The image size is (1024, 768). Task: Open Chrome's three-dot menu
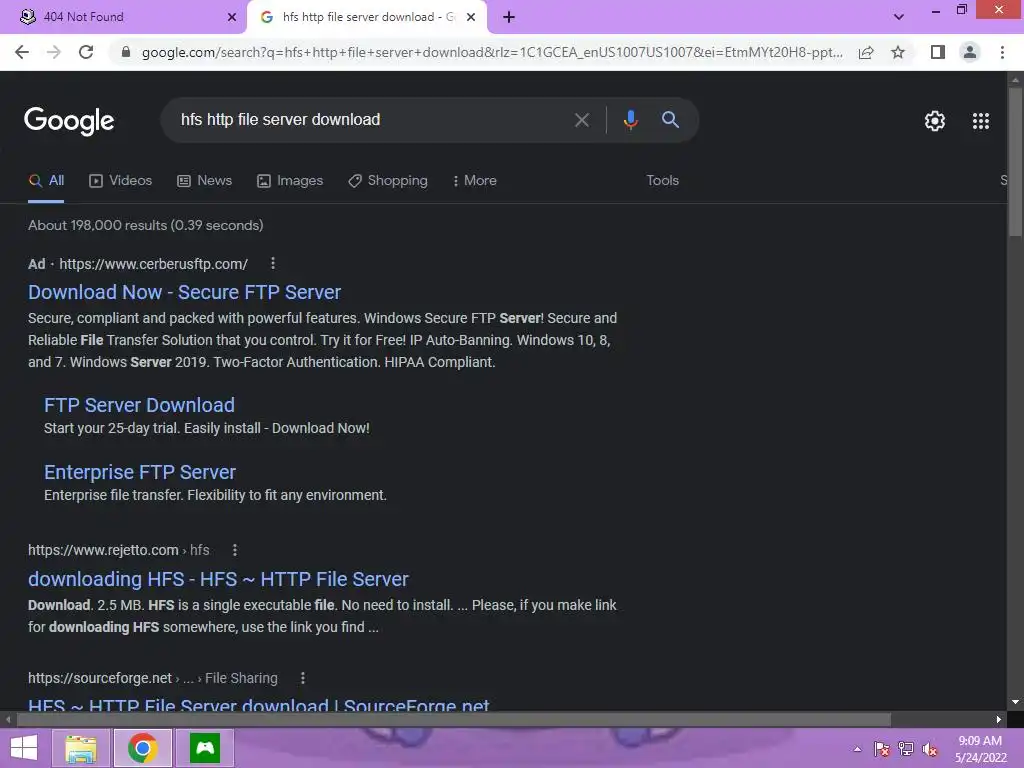pyautogui.click(x=1002, y=52)
